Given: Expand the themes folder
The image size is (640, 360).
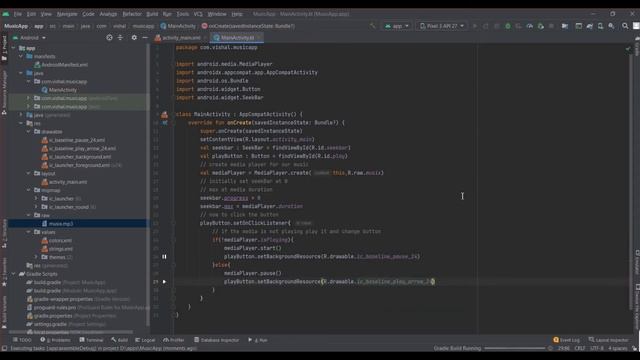Looking at the screenshot, I should click(36, 257).
